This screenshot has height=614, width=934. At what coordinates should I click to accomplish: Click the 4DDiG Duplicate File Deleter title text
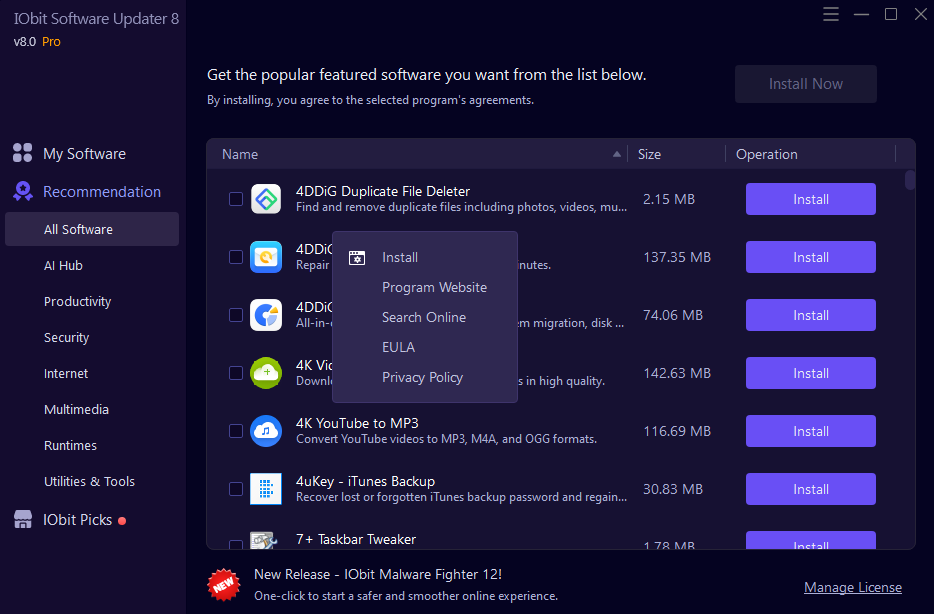coord(383,191)
